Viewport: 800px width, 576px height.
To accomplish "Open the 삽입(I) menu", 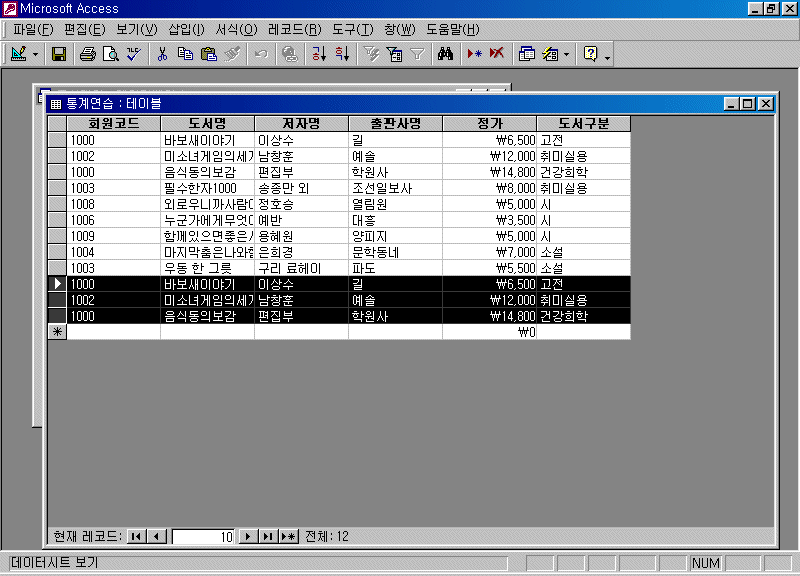I will (186, 30).
